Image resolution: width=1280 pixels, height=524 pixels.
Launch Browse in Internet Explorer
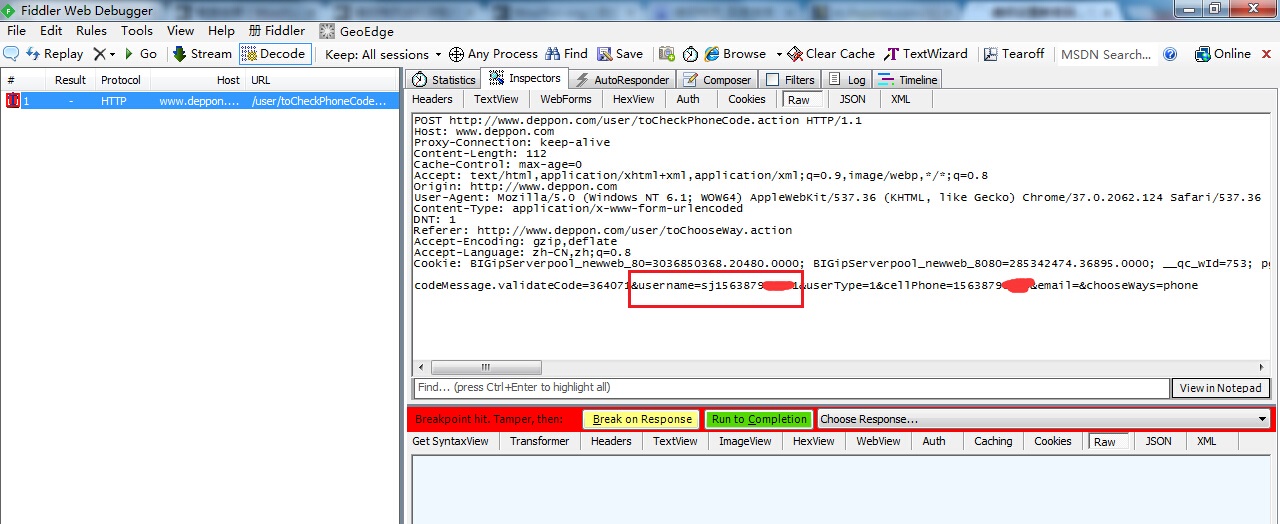[735, 54]
